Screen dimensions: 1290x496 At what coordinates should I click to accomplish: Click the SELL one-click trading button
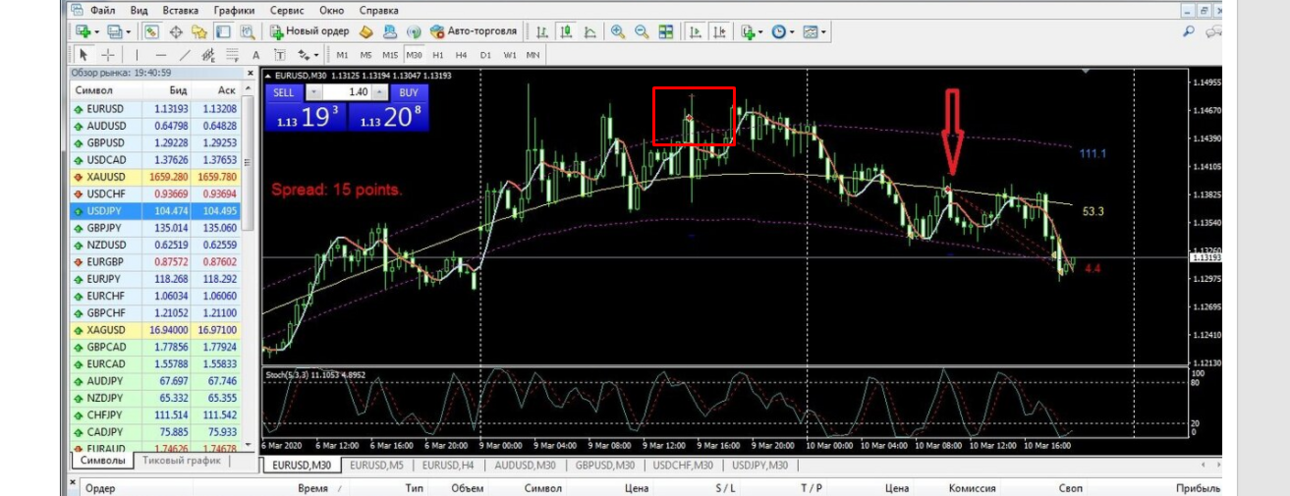[284, 91]
